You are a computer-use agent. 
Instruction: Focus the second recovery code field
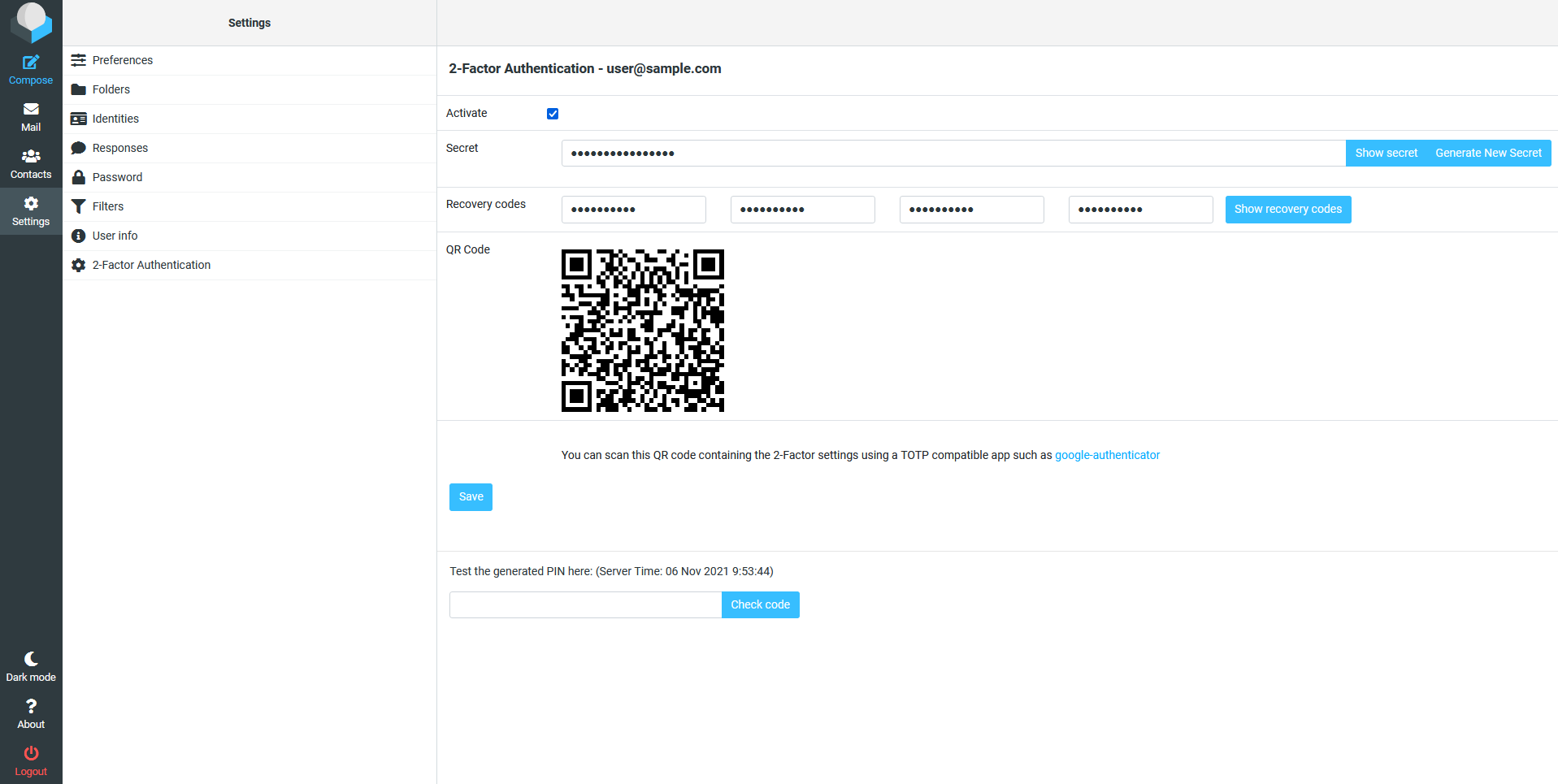pyautogui.click(x=803, y=209)
